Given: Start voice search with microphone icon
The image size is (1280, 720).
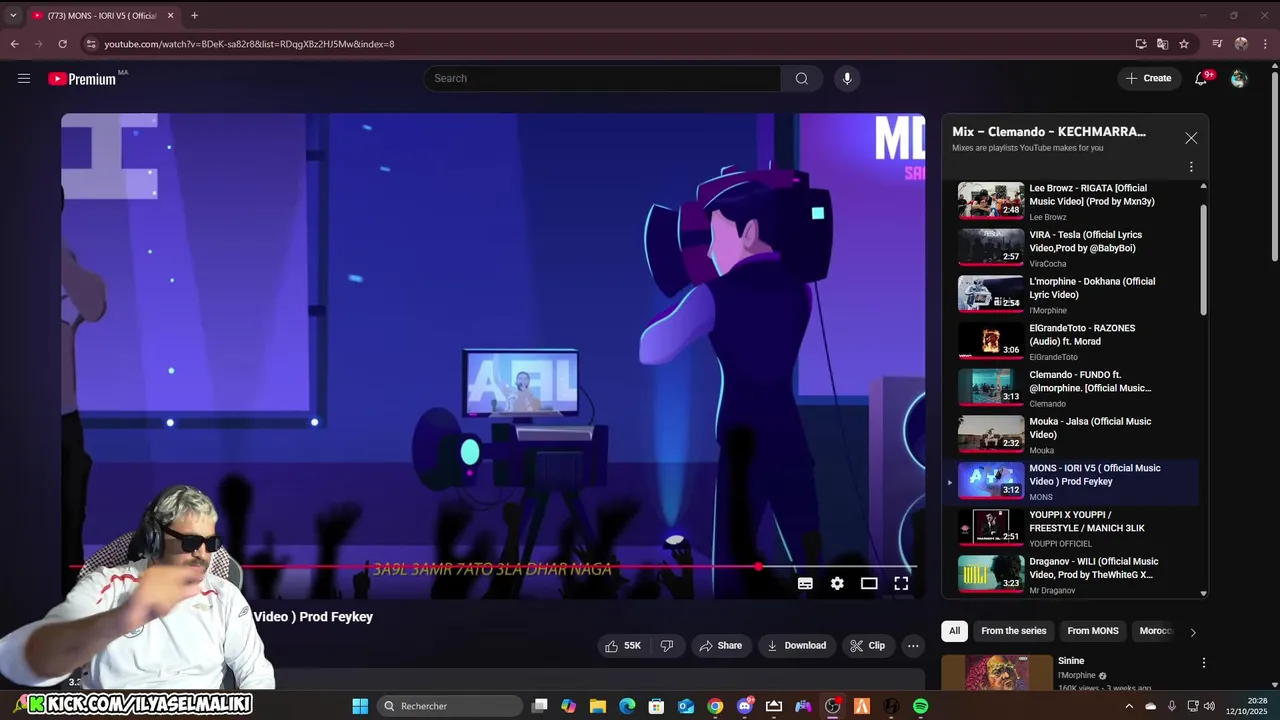Looking at the screenshot, I should 847,78.
